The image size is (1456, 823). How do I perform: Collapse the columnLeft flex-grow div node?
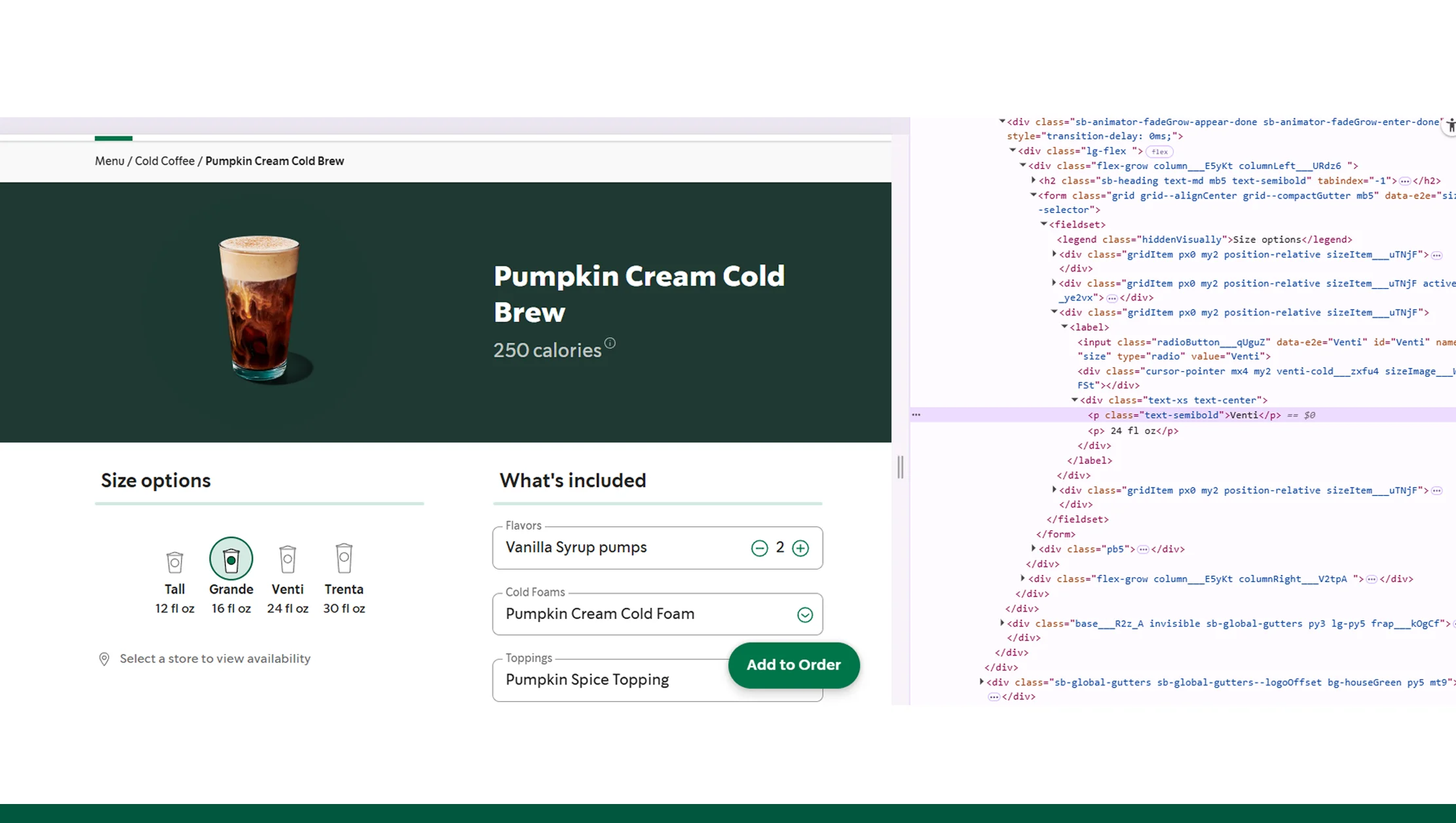pos(1023,166)
